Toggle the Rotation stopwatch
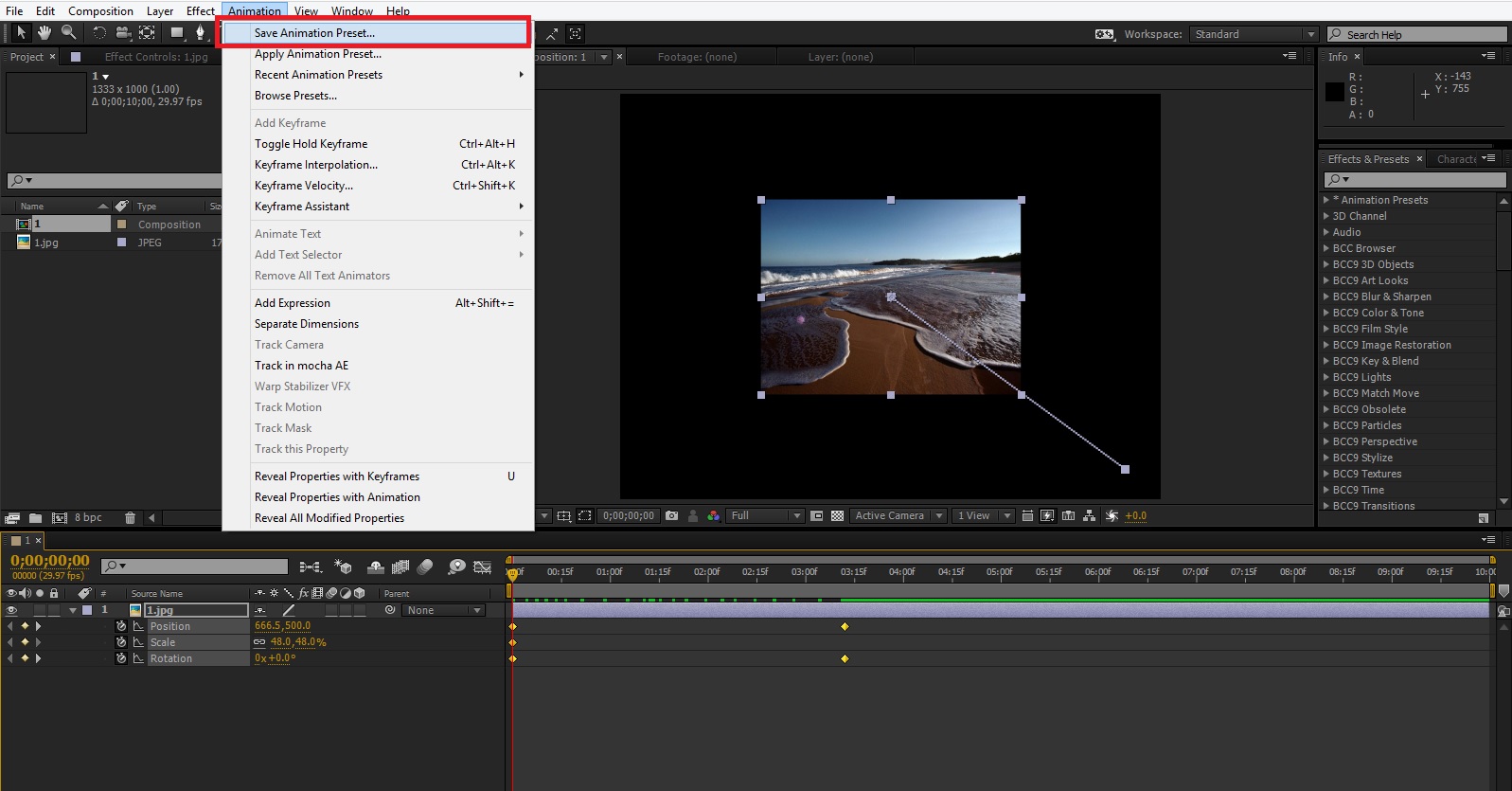The image size is (1512, 791). point(121,658)
